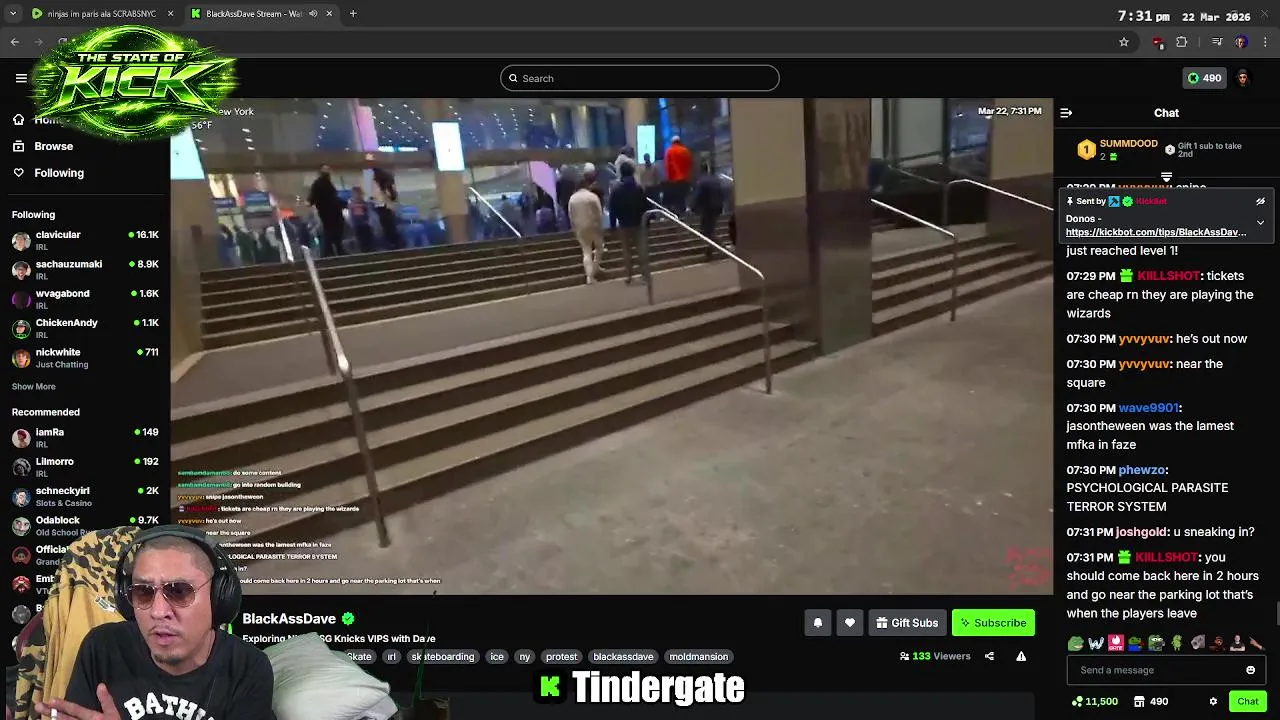
Task: Expand followed list with Show more
Action: click(x=34, y=387)
